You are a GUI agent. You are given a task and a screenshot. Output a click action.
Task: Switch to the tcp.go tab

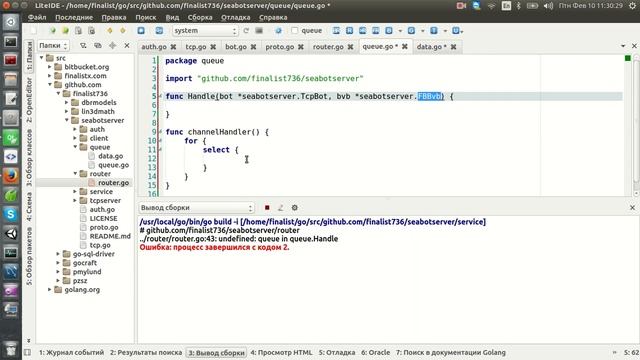(196, 47)
